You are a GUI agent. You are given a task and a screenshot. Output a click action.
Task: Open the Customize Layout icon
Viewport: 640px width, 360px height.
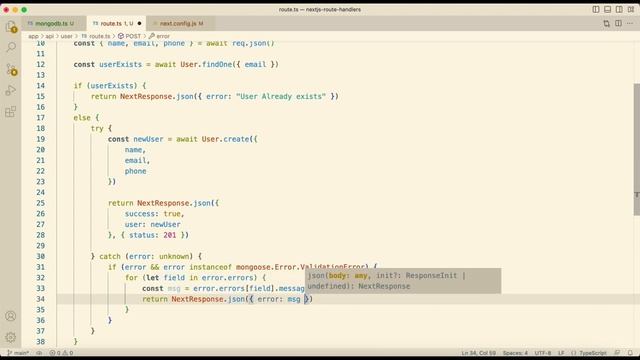(631, 9)
